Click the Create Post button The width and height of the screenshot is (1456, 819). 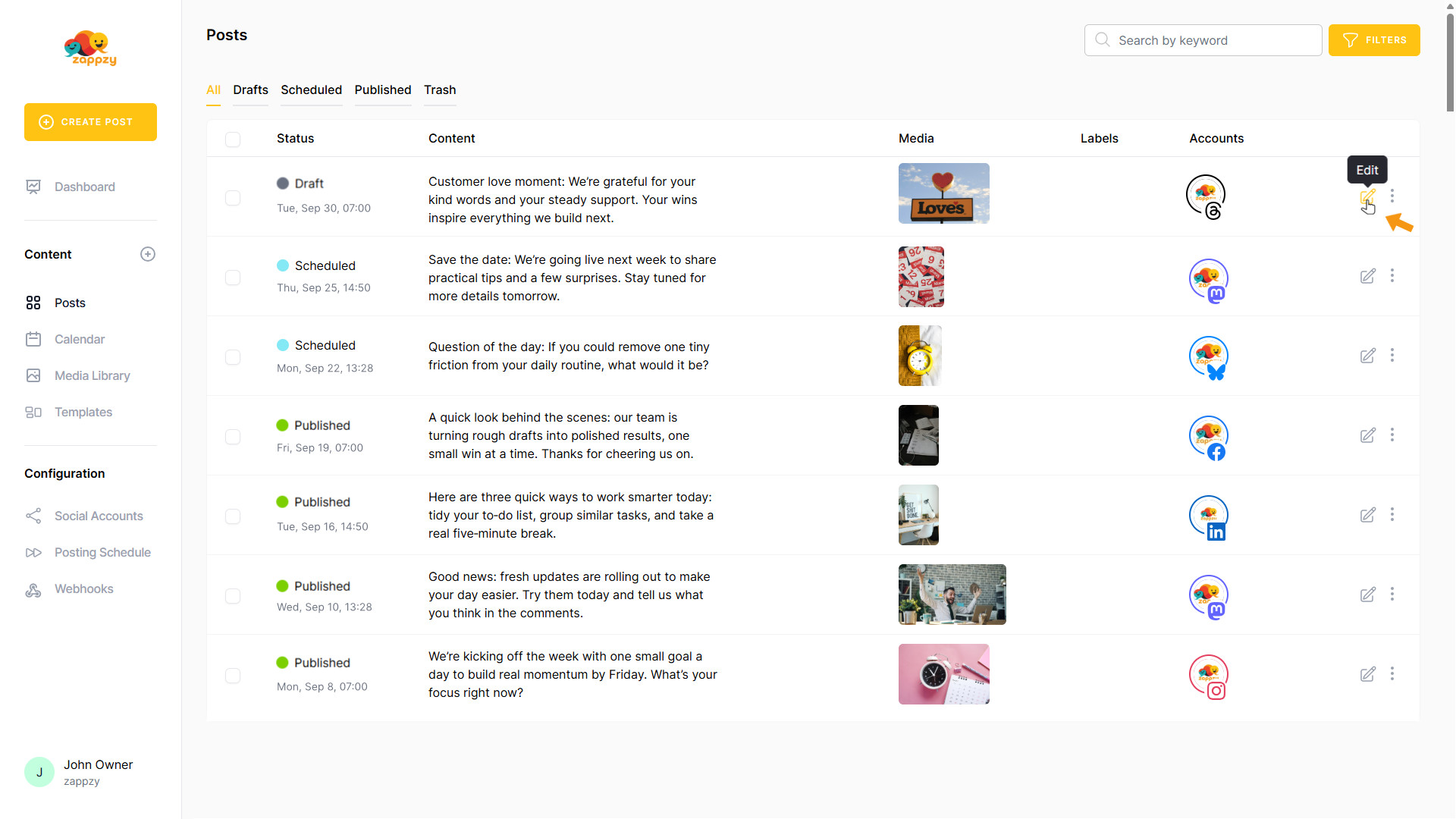pyautogui.click(x=90, y=122)
